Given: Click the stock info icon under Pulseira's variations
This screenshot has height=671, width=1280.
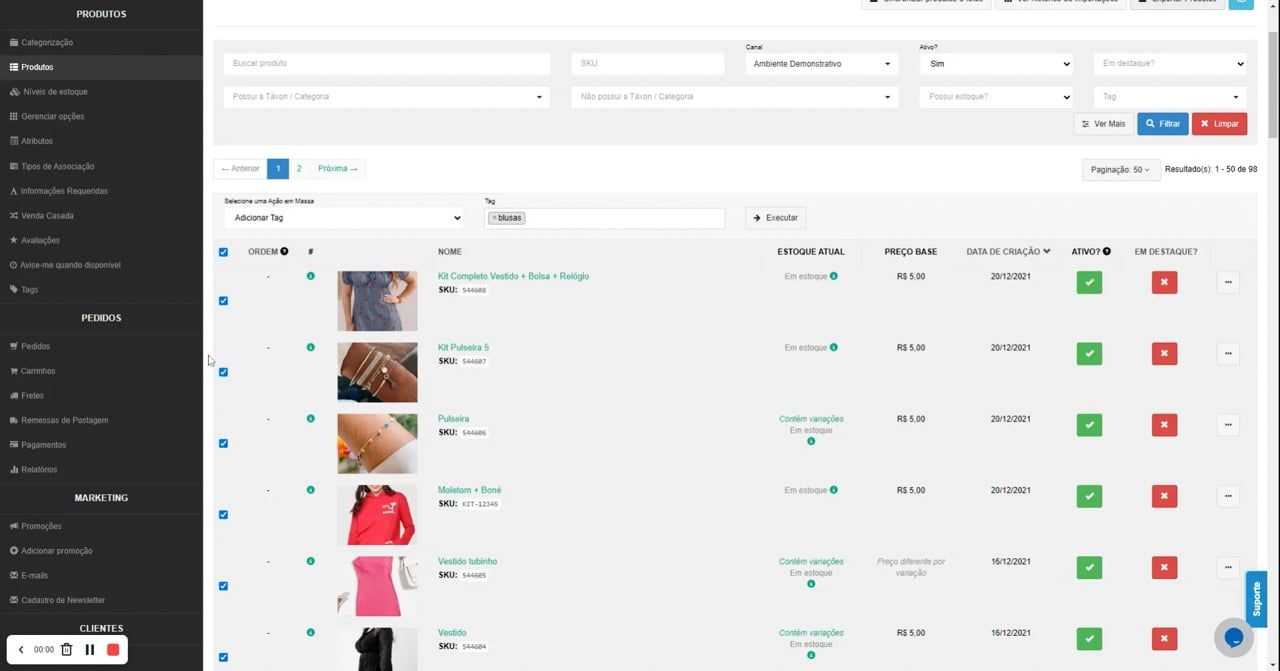Looking at the screenshot, I should (811, 441).
